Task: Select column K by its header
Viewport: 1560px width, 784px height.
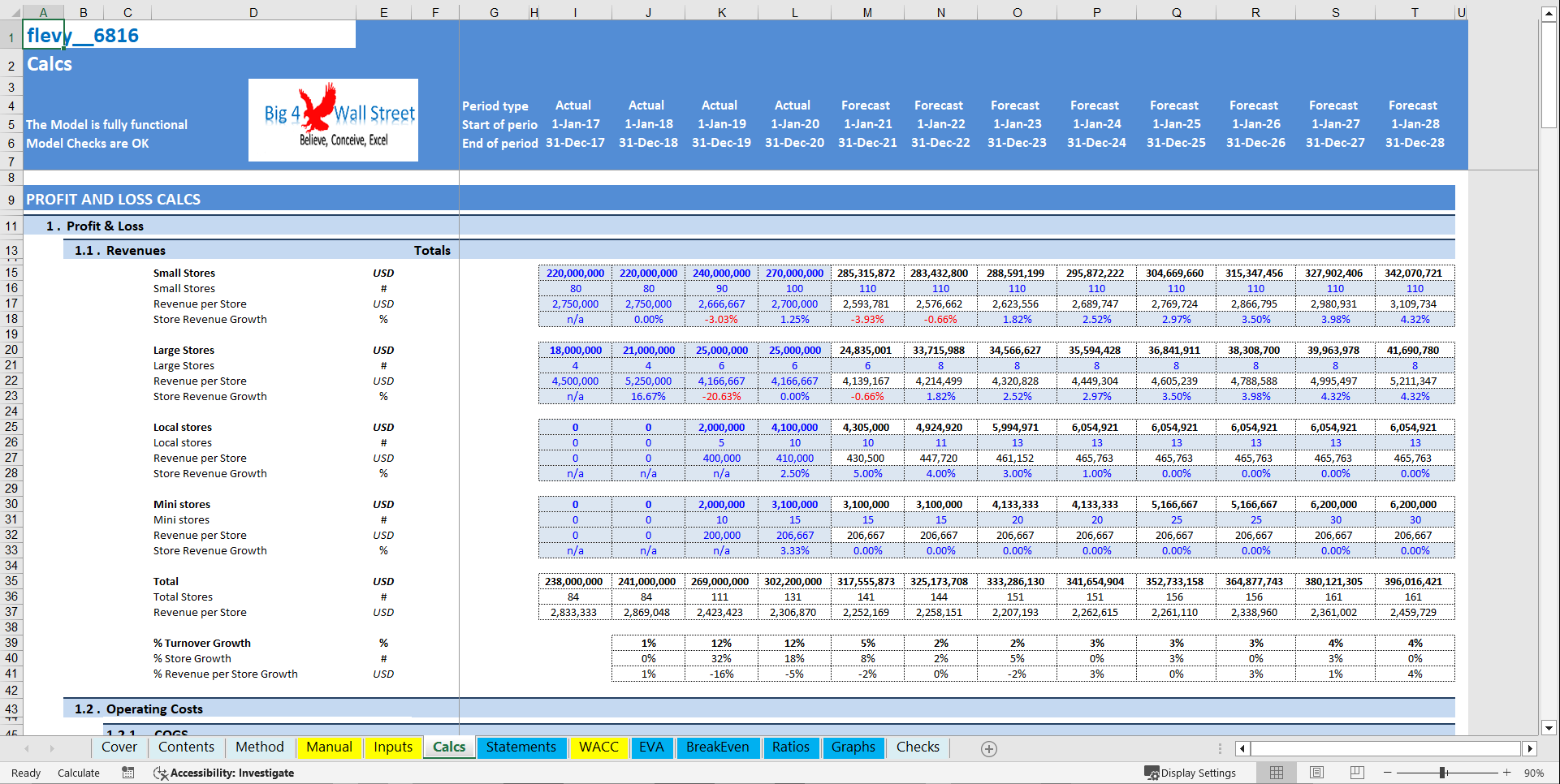Action: click(721, 11)
